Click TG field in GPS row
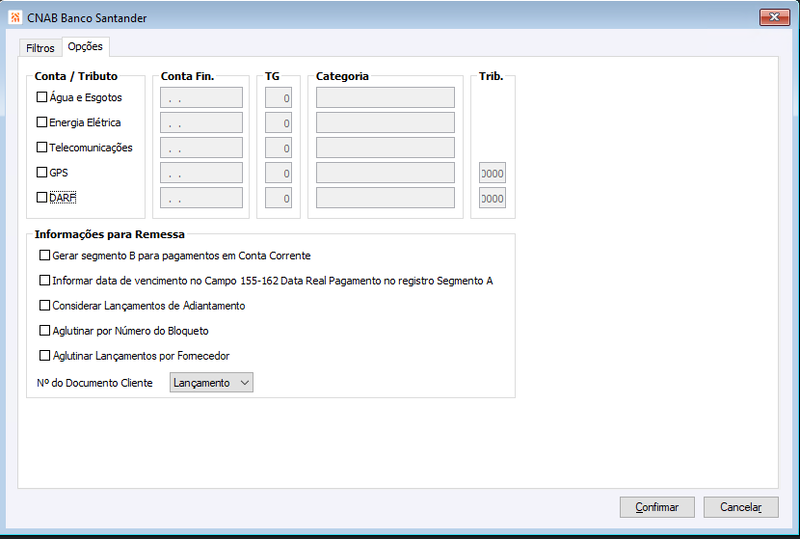The image size is (800, 539). coord(279,173)
